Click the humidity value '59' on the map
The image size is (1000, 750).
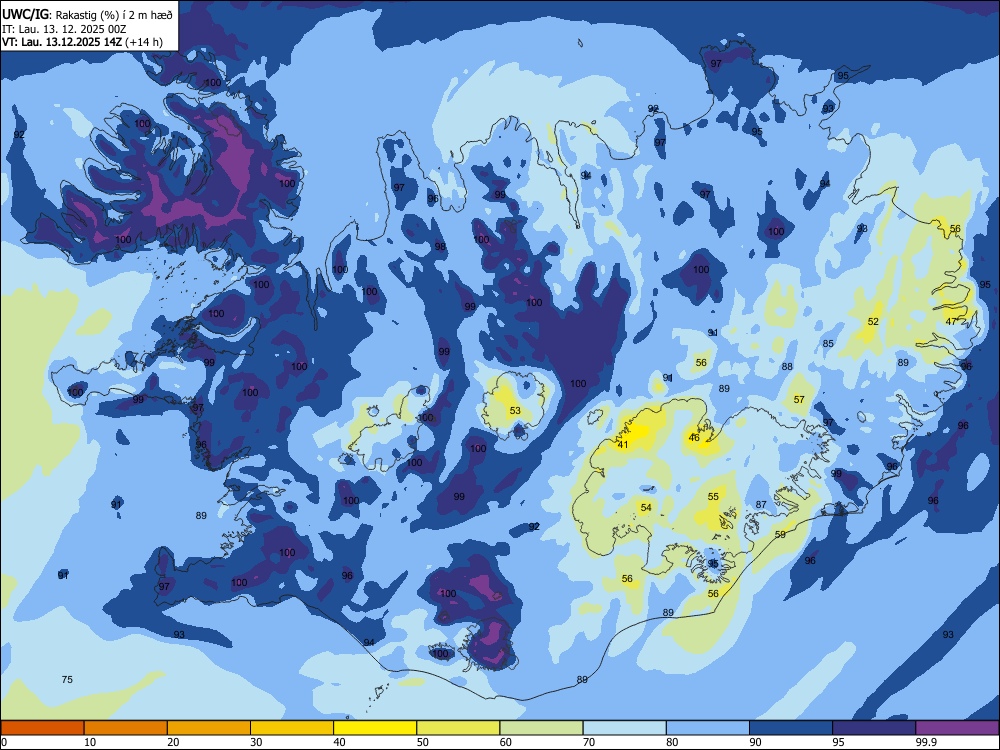tap(780, 534)
